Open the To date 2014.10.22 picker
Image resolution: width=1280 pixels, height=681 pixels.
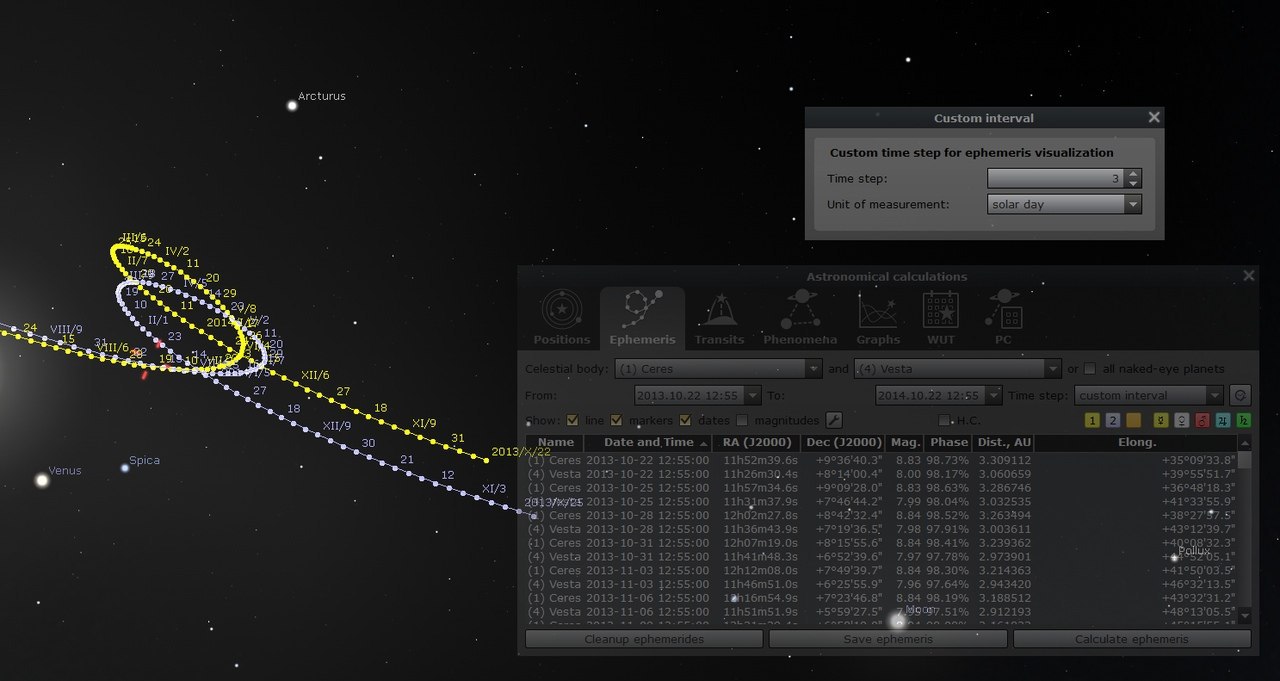tap(938, 395)
